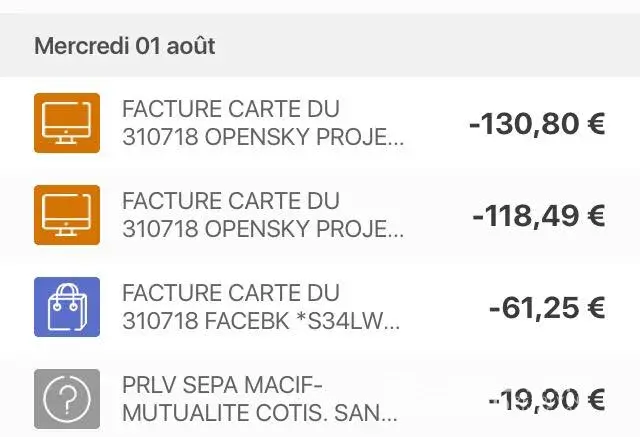Viewport: 640px width, 437px height.
Task: Click the computer icon beside the -118,49 € transaction
Action: click(67, 215)
